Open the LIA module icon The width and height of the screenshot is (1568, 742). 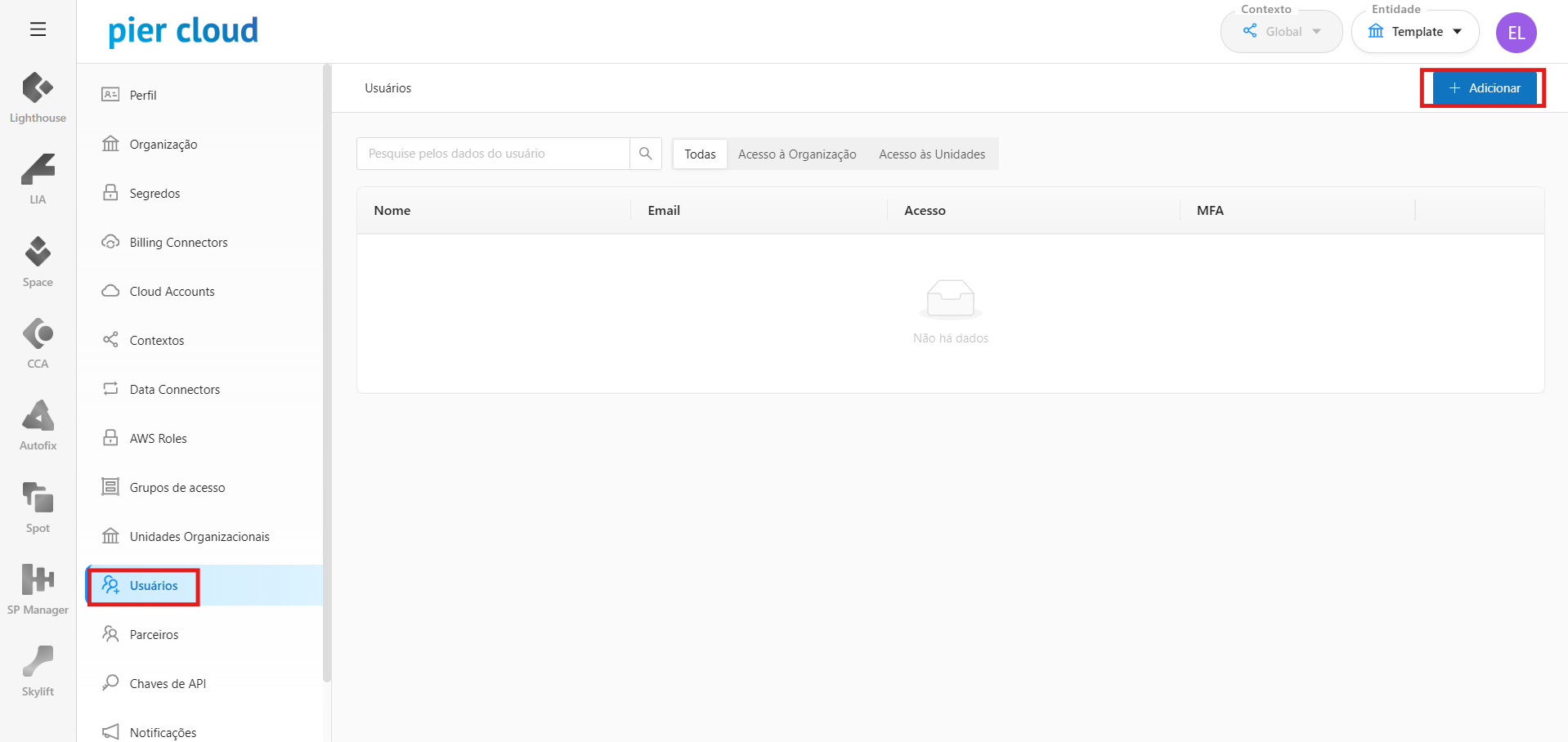tap(38, 178)
